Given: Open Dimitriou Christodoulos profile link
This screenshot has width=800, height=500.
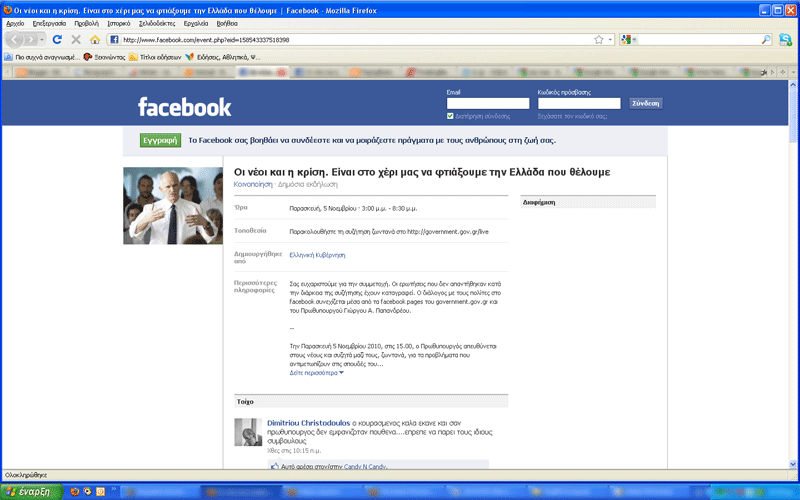Looking at the screenshot, I should click(309, 423).
